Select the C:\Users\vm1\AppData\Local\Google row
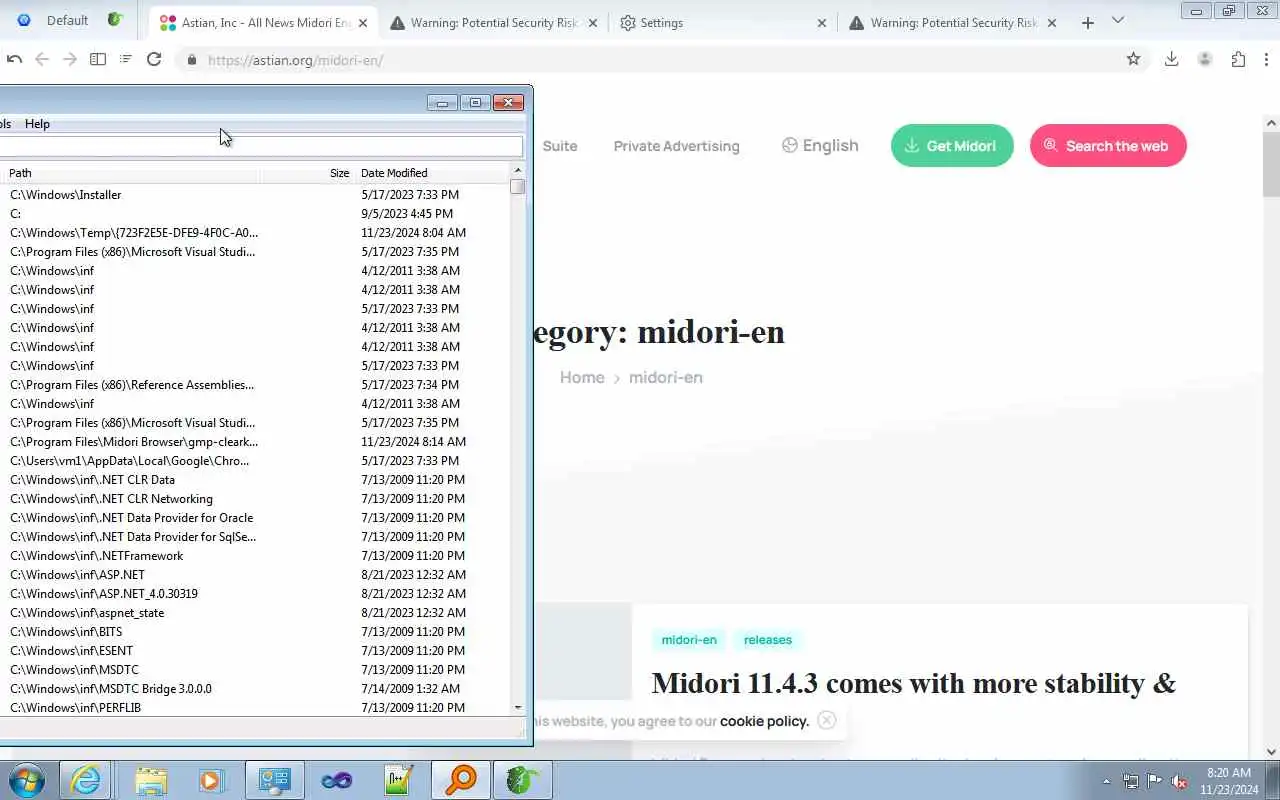This screenshot has width=1280, height=800. [255, 461]
